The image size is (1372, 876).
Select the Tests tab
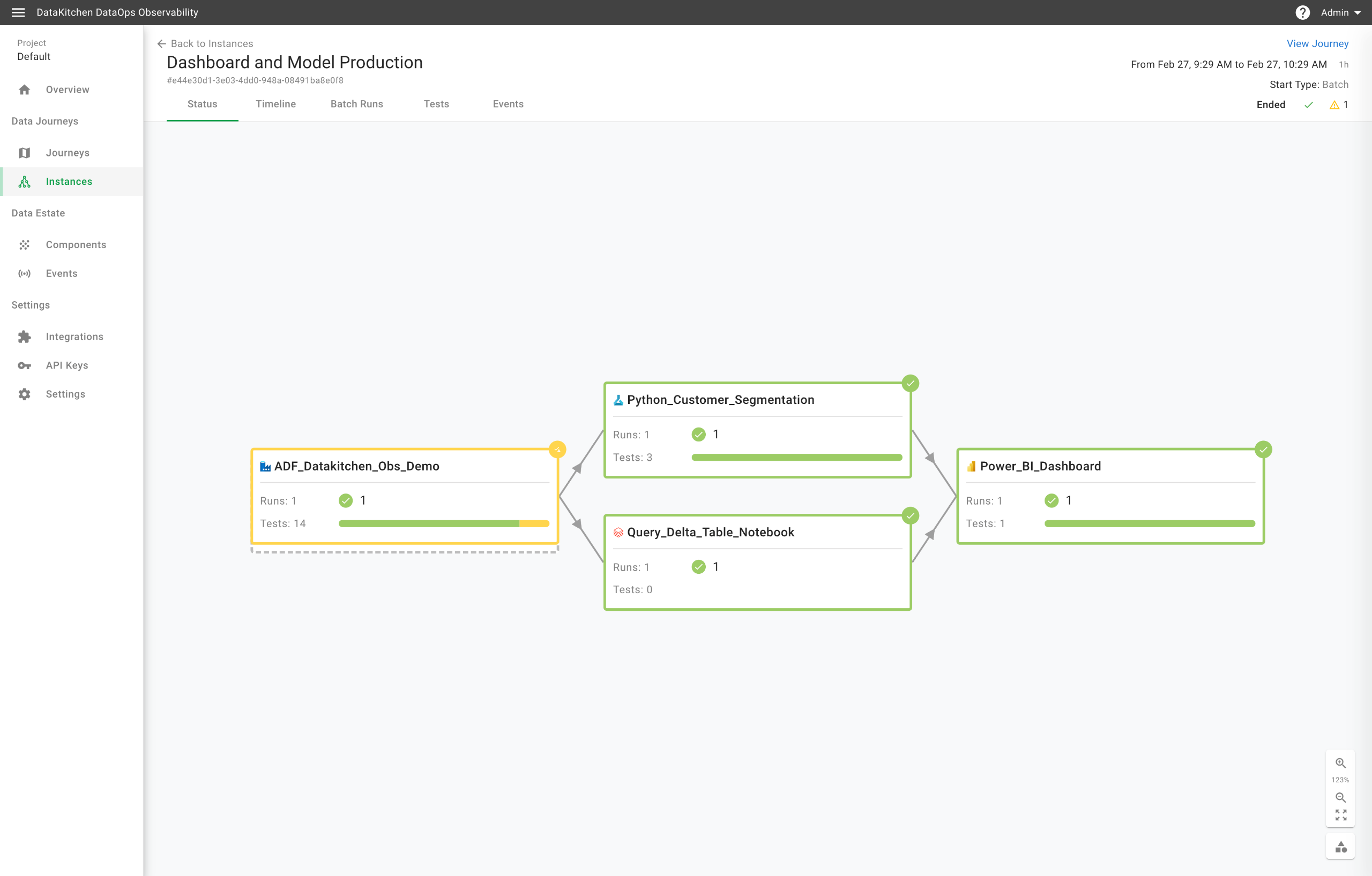coord(436,104)
